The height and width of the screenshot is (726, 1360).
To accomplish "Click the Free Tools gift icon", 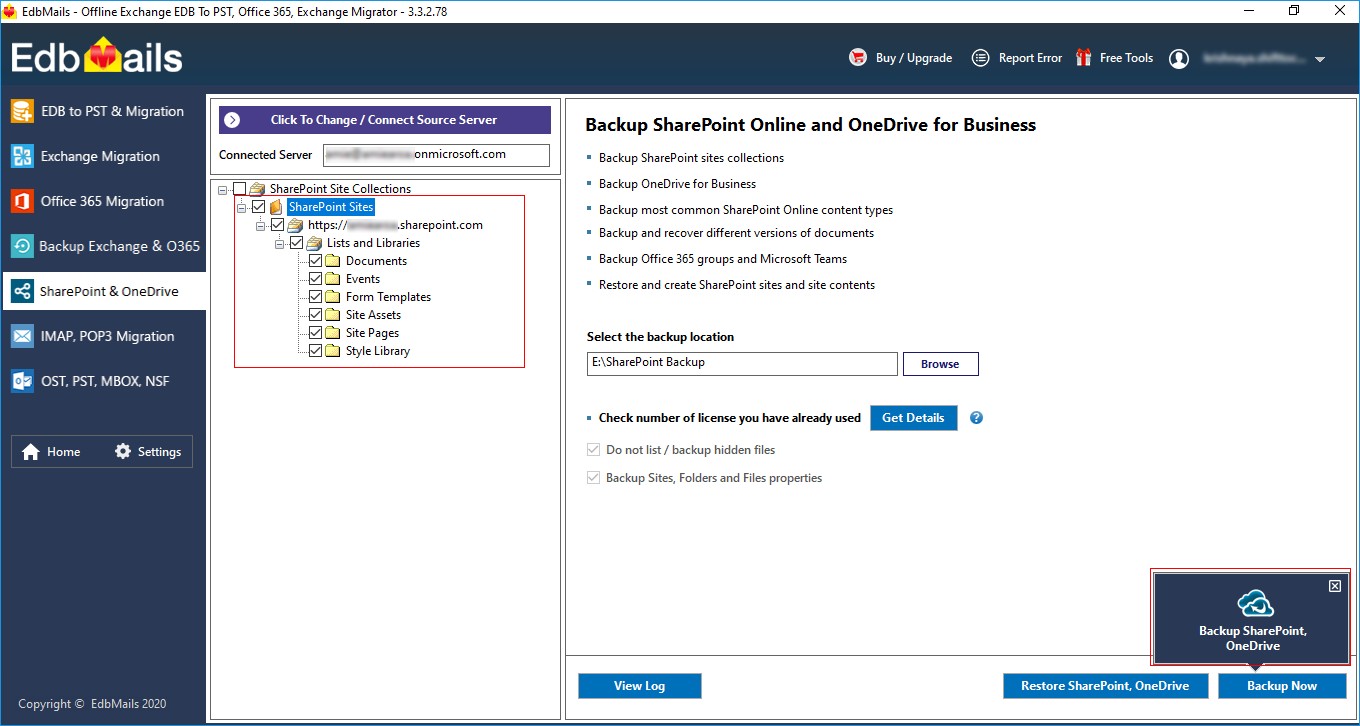I will coord(1084,58).
